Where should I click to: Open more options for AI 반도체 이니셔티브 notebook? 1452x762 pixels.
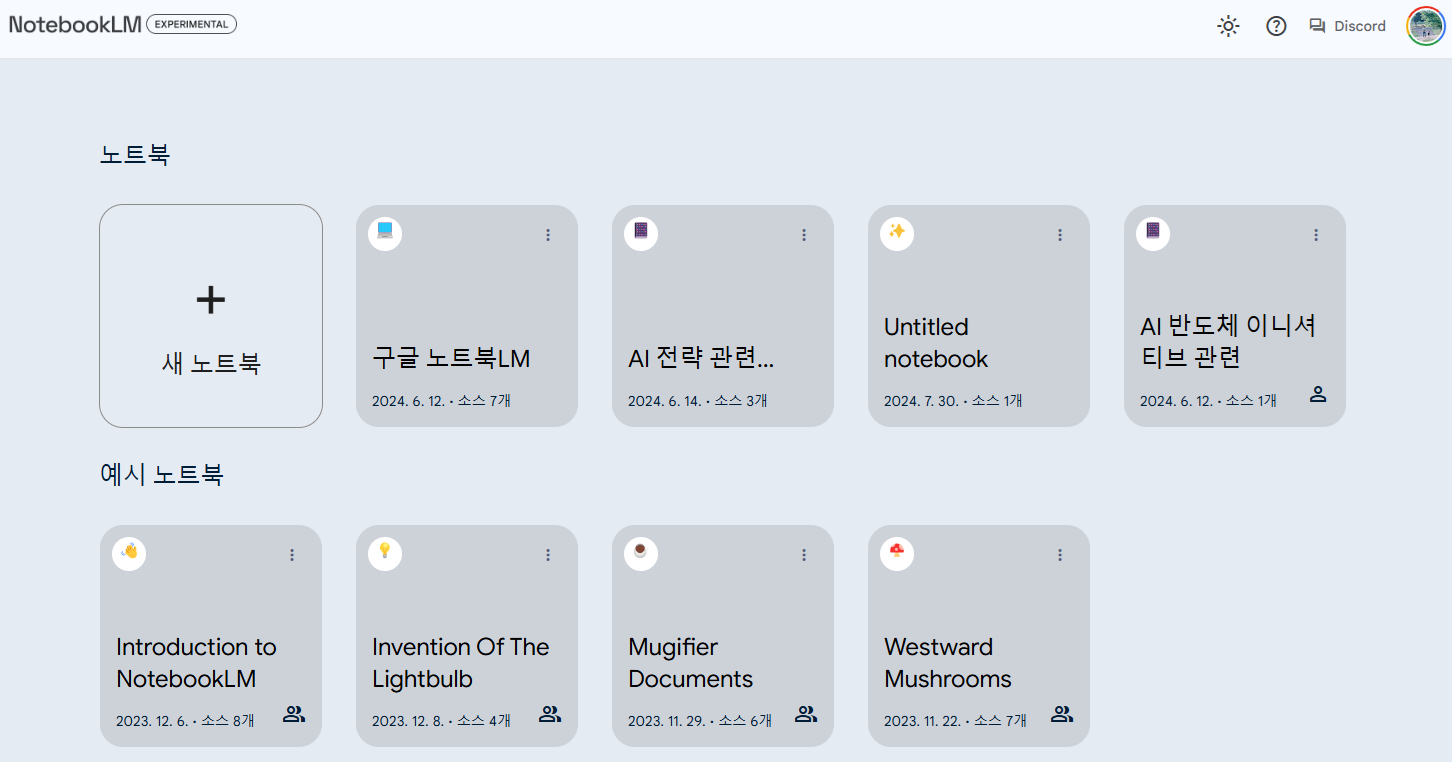[x=1316, y=235]
